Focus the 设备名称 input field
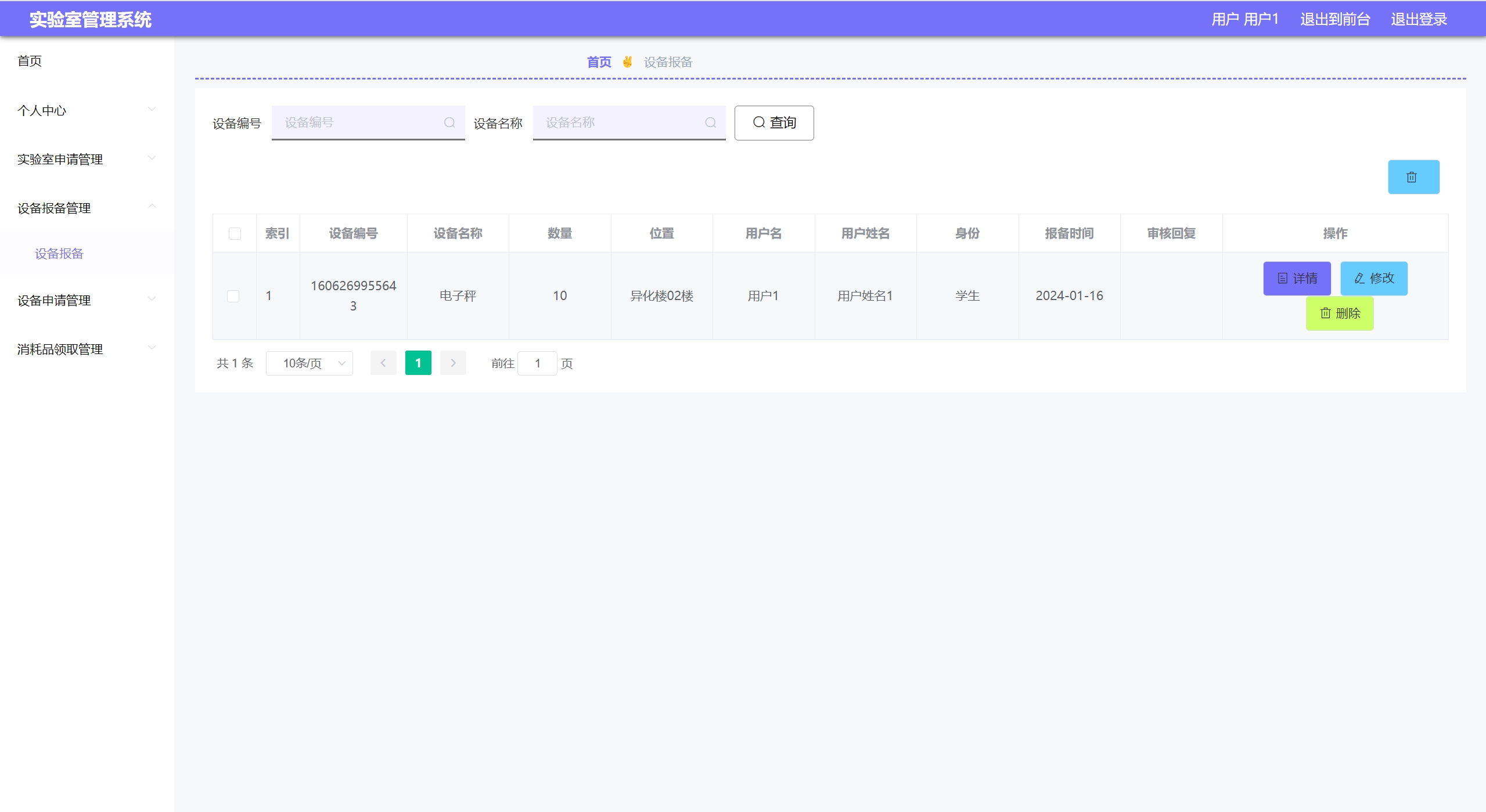1486x812 pixels. [x=621, y=122]
